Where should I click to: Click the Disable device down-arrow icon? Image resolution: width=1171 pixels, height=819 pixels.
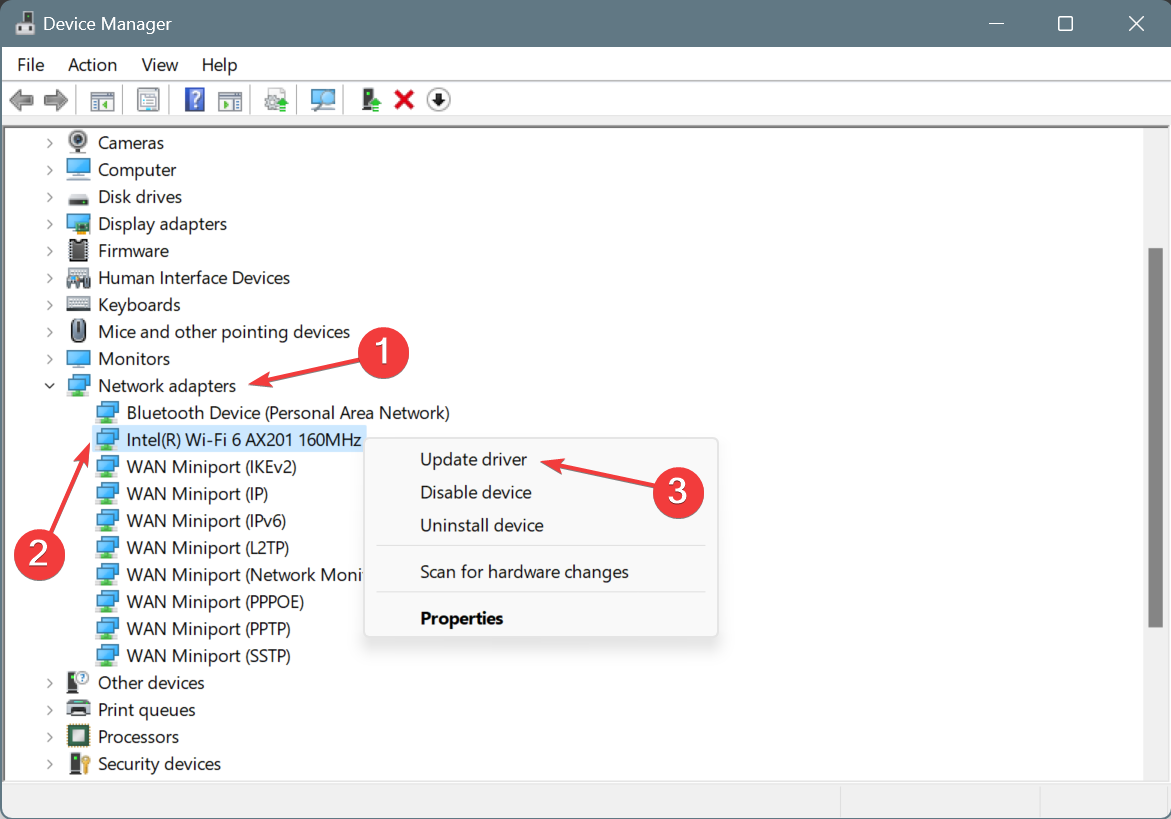point(438,99)
